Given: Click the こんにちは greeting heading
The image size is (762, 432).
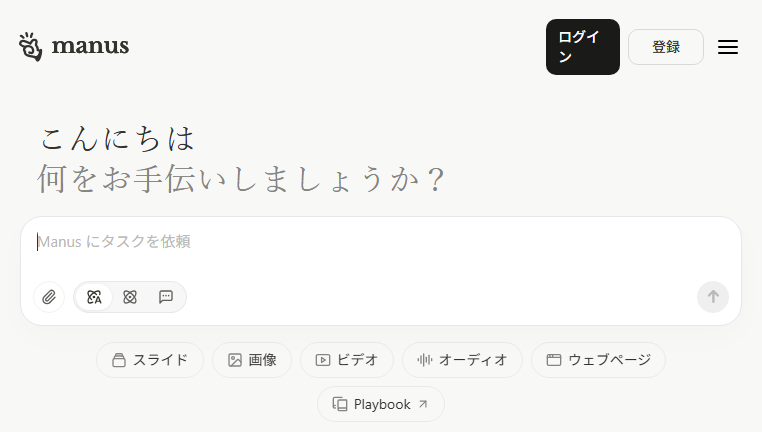Looking at the screenshot, I should pos(117,138).
